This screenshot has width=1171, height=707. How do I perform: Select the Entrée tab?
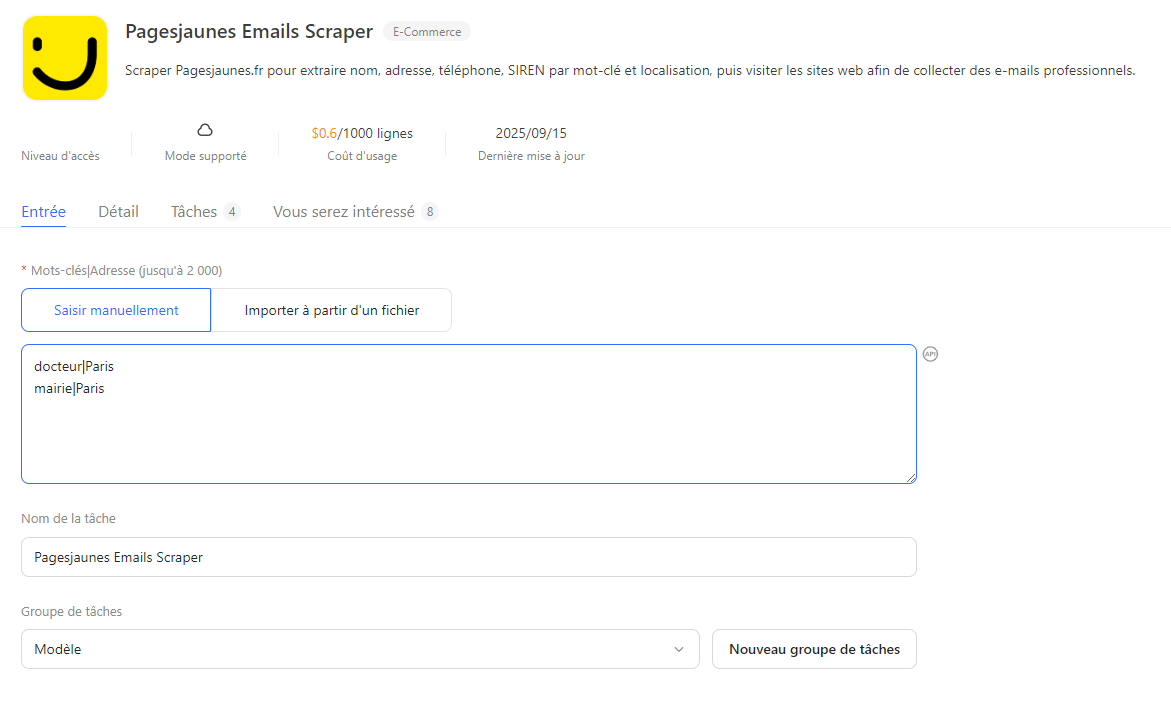click(x=43, y=211)
